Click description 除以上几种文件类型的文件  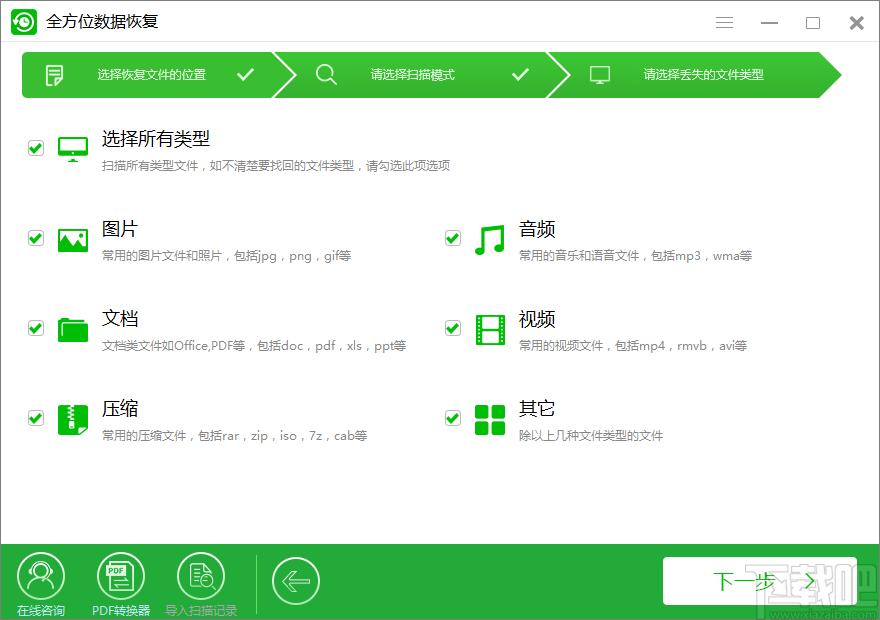(590, 435)
